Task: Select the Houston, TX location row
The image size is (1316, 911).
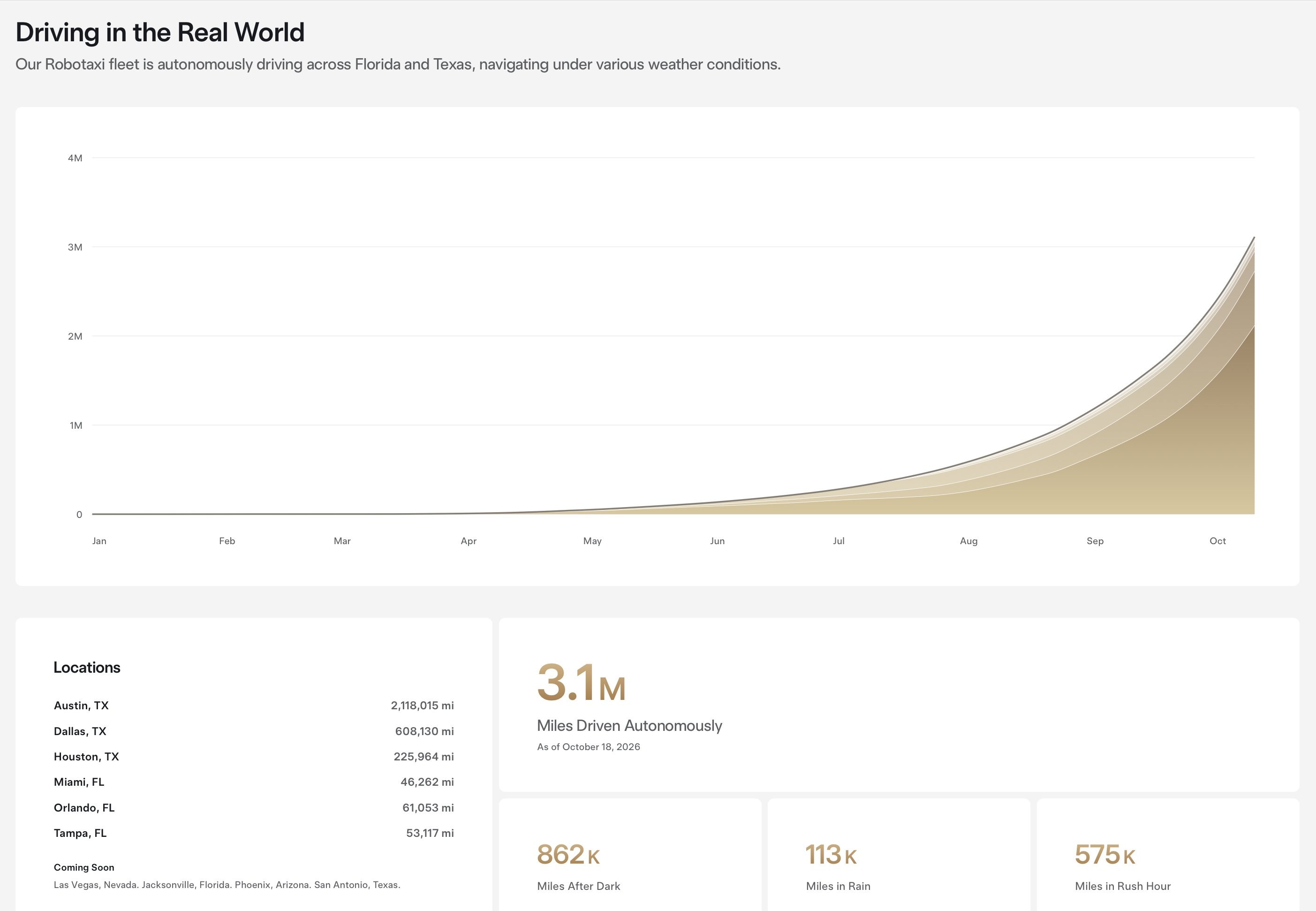Action: [254, 756]
